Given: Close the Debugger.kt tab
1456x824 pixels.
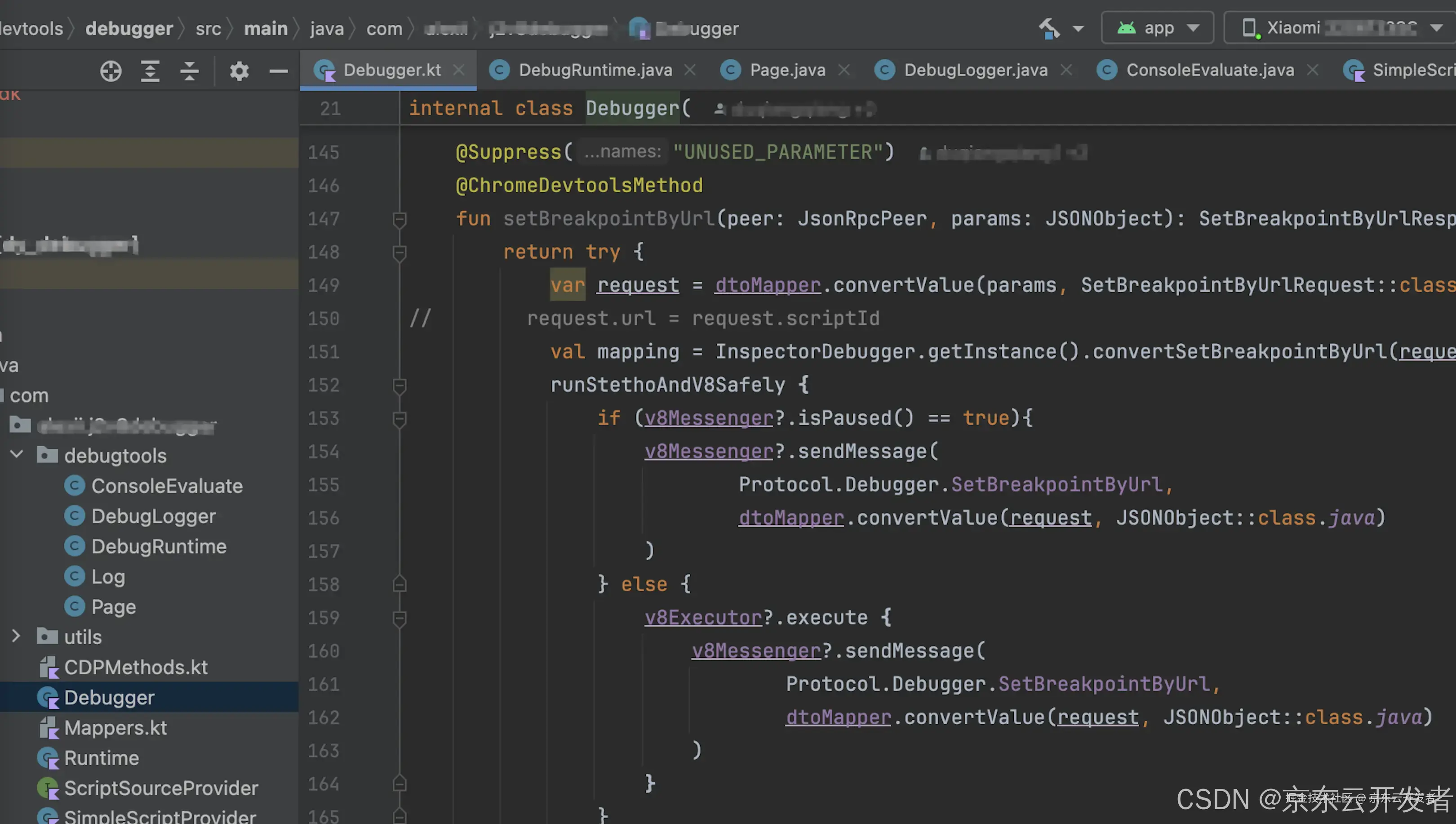Looking at the screenshot, I should point(459,70).
